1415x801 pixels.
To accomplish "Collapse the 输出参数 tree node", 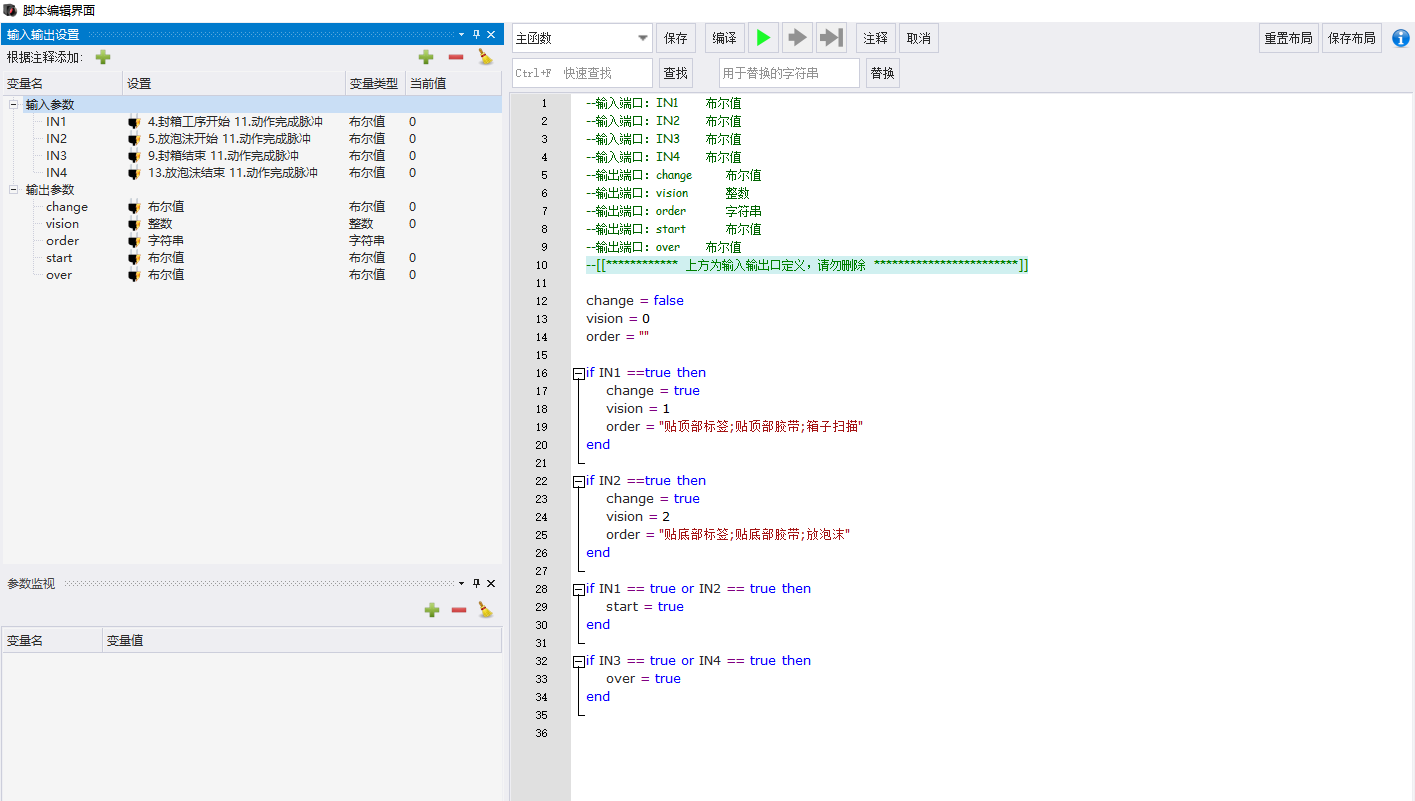I will (14, 189).
